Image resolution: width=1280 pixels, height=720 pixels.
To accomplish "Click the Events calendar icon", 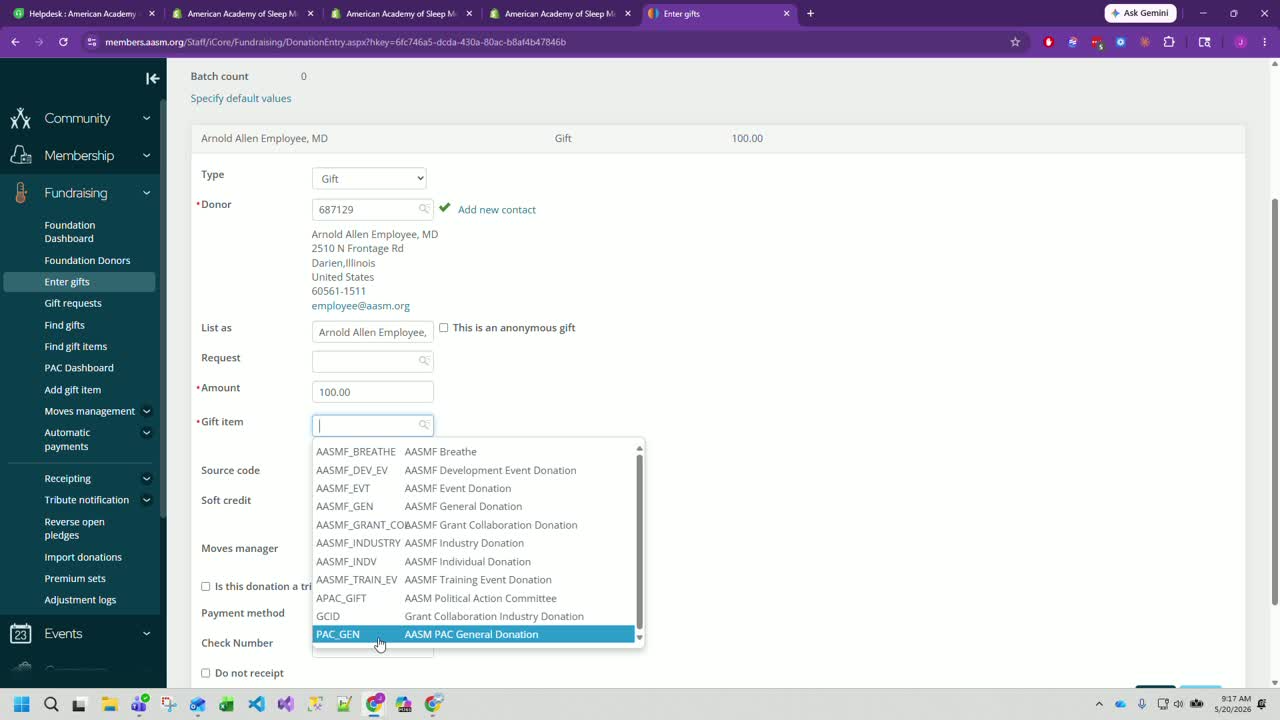I will [x=20, y=633].
